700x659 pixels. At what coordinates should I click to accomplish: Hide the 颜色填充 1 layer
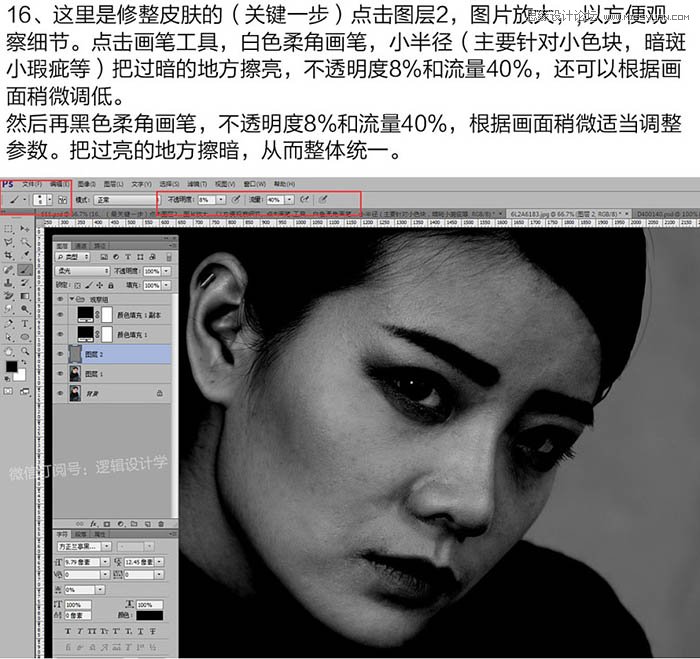click(x=60, y=334)
